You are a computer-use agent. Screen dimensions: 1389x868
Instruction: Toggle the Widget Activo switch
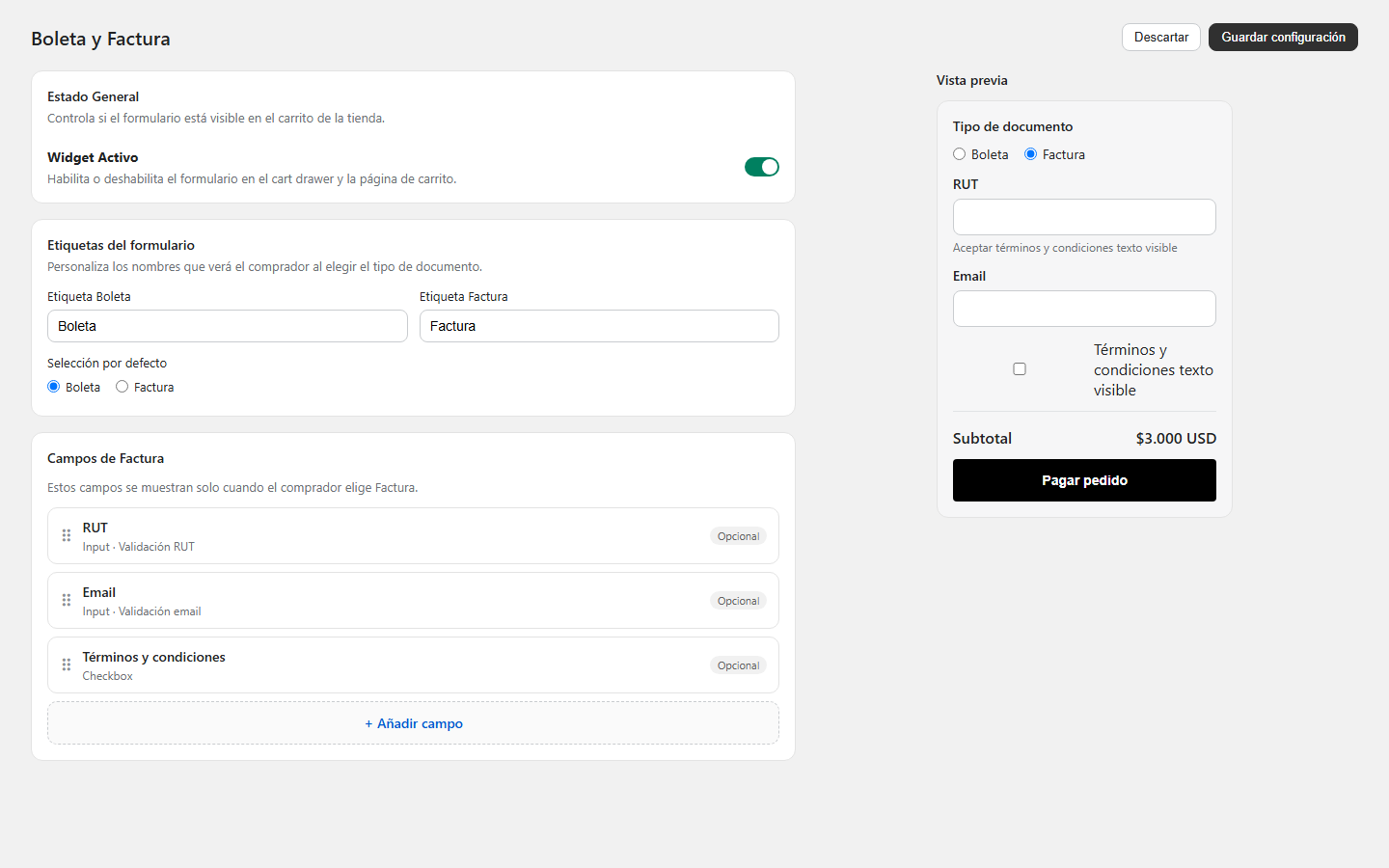click(761, 167)
